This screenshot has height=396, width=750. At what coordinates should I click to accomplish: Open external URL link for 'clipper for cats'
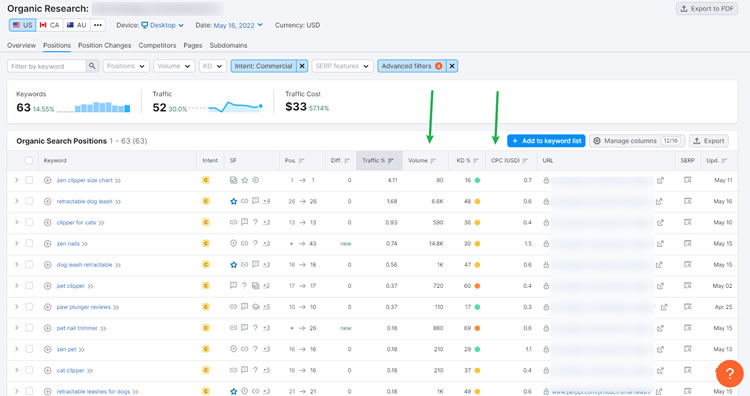click(660, 222)
